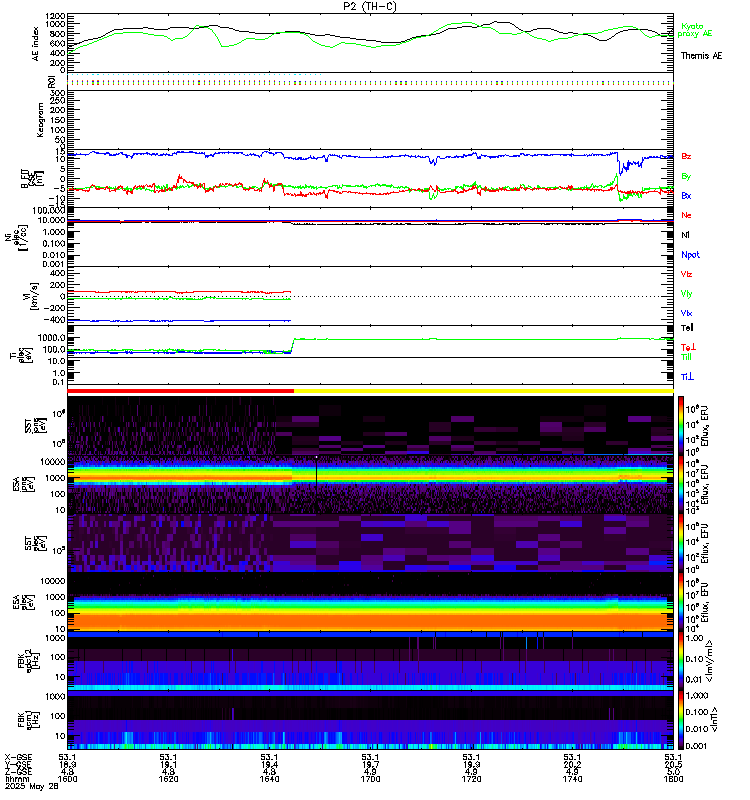Click the yellow segment of the region indicator bar
This screenshot has height=800, width=750.
[484, 391]
